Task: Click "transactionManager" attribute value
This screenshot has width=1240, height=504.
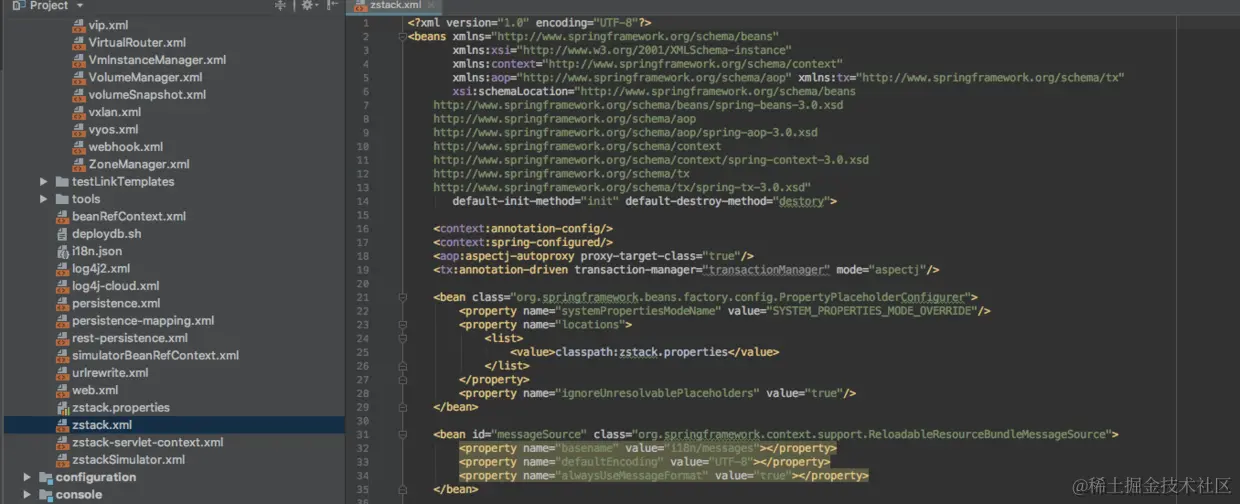Action: point(767,270)
